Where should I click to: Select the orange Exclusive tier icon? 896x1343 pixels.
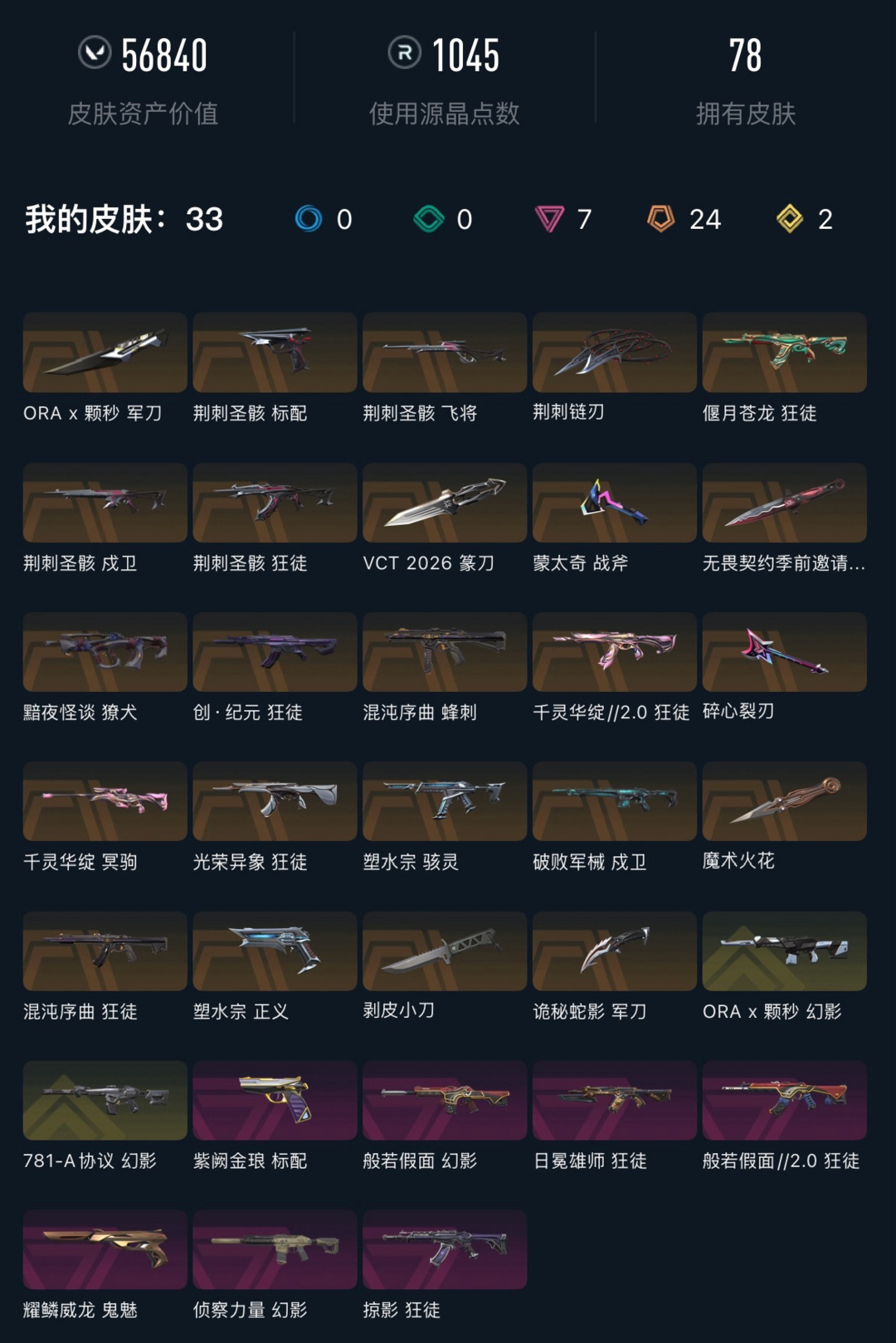[x=660, y=219]
